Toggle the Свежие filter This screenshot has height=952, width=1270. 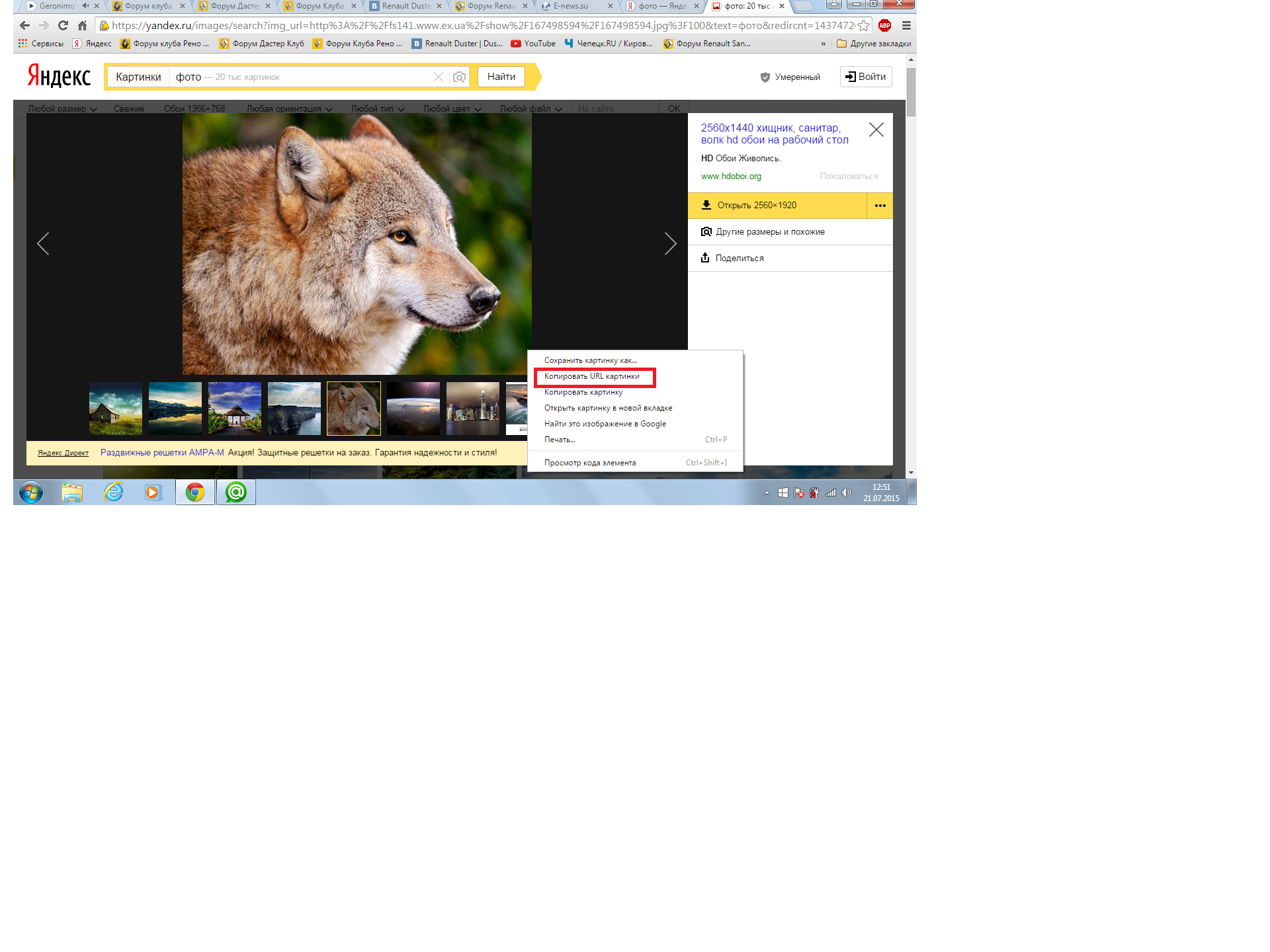[129, 108]
